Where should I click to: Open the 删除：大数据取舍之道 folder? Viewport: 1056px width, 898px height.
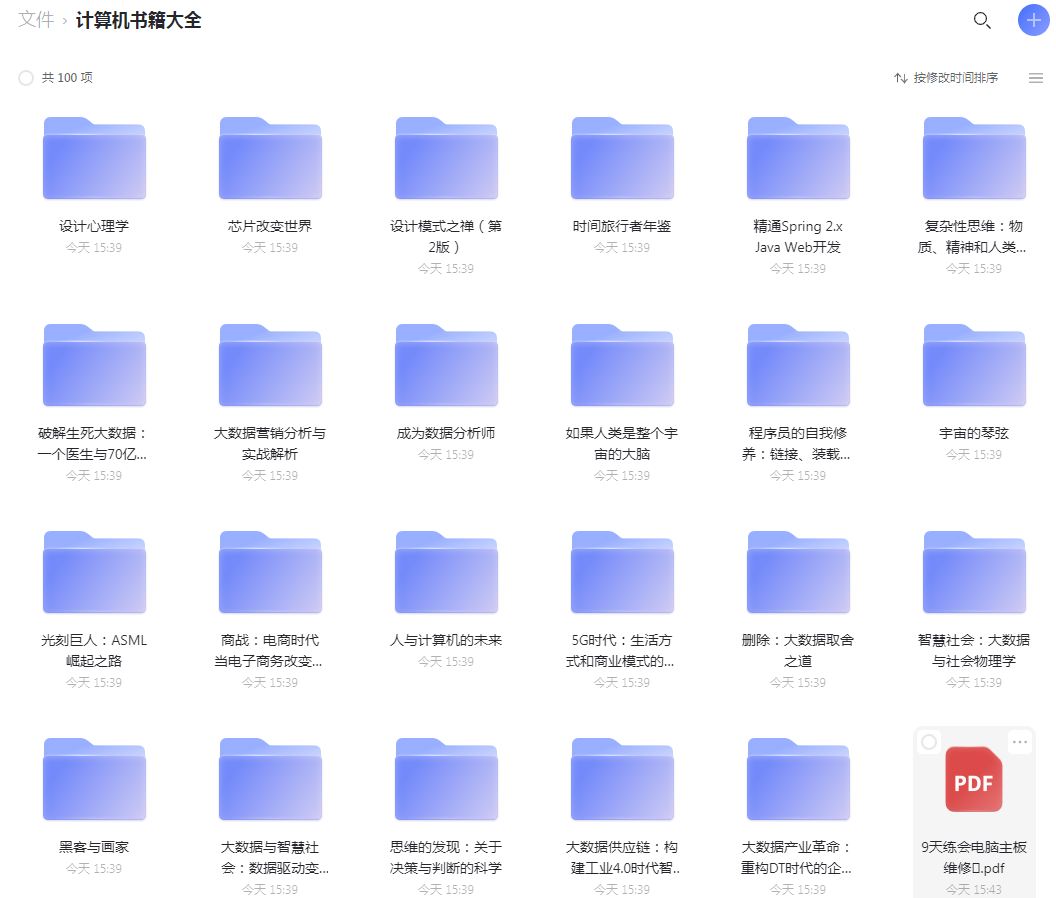tap(798, 573)
